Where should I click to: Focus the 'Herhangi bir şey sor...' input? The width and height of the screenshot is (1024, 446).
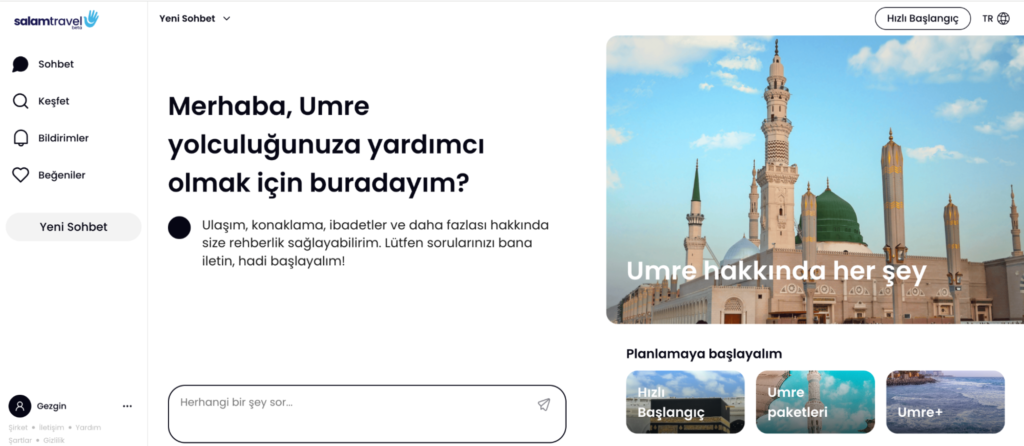(x=367, y=414)
